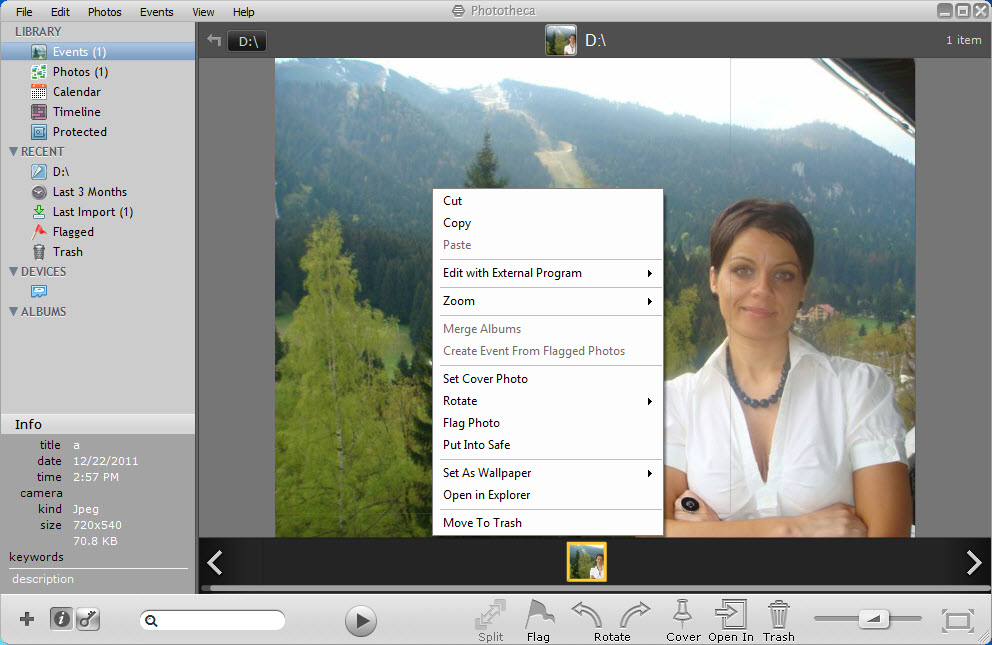992x645 pixels.
Task: Rotate photo counter-clockwise with left arrow
Action: coord(586,614)
